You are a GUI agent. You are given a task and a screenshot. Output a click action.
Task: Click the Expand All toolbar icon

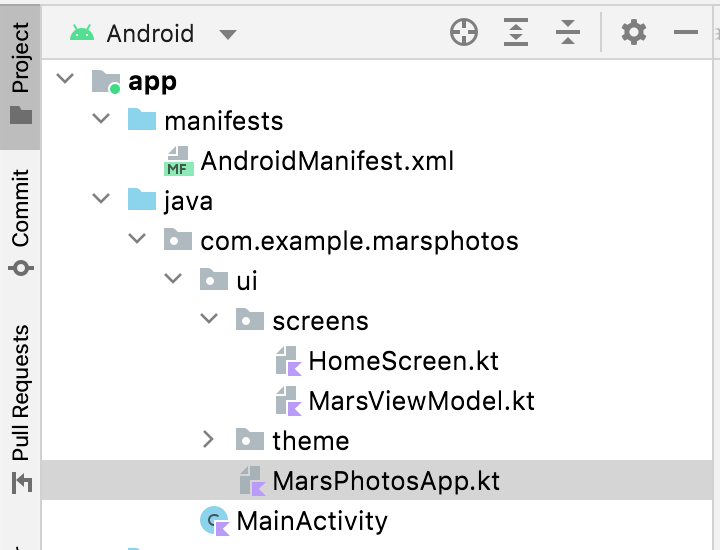click(516, 33)
